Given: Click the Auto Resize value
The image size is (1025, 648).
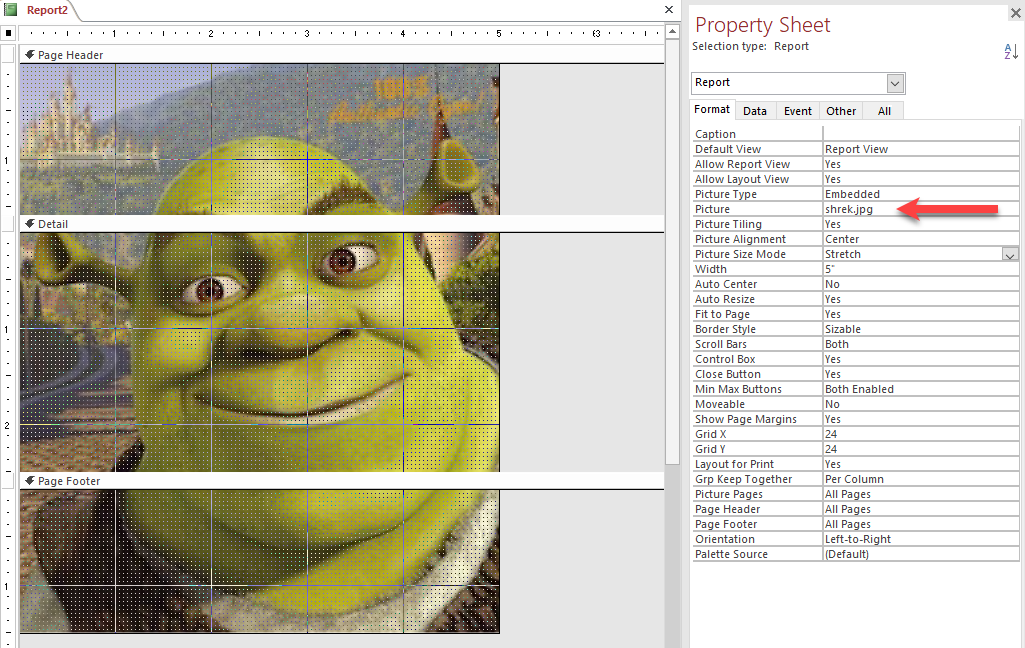Looking at the screenshot, I should coord(920,299).
